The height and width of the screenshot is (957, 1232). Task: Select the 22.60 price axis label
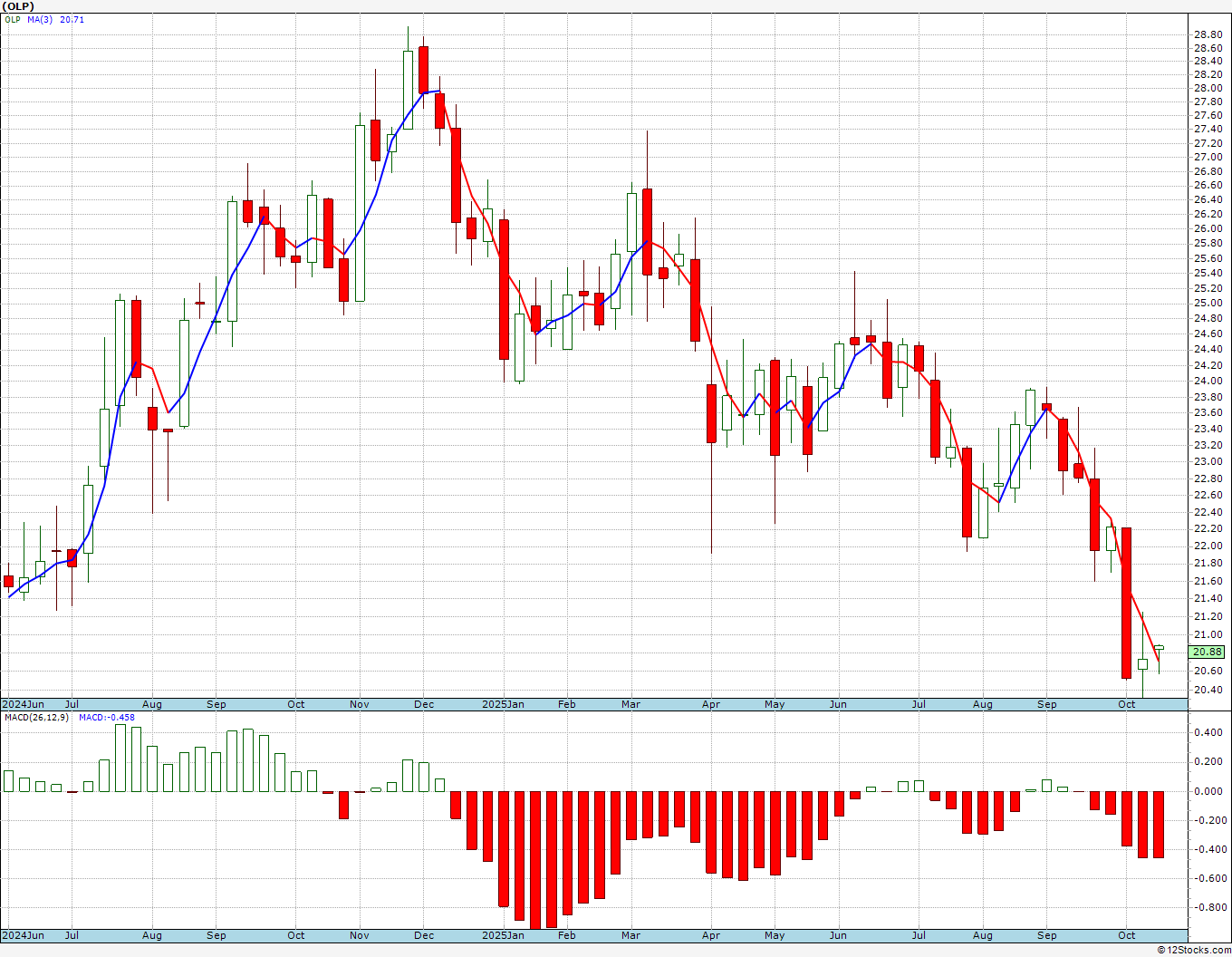point(1207,495)
